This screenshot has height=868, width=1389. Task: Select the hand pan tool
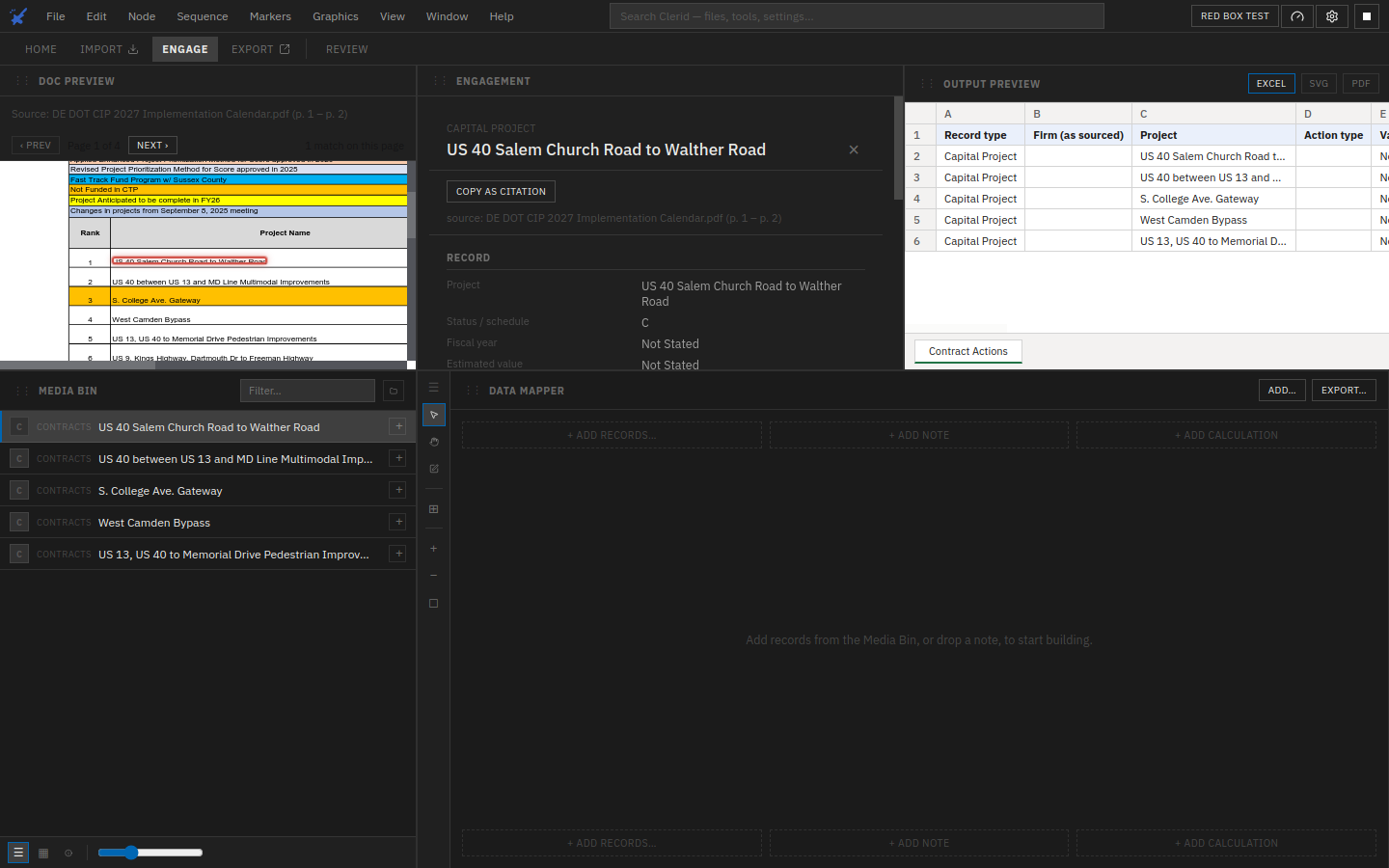(434, 442)
